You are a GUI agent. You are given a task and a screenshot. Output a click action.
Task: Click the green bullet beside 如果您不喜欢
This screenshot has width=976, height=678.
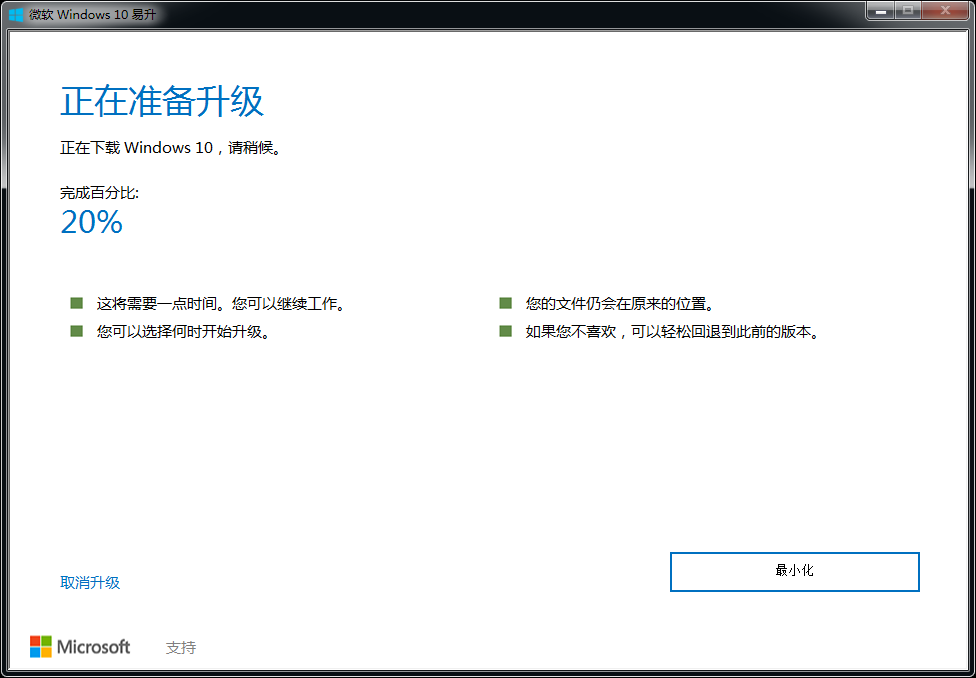click(505, 331)
